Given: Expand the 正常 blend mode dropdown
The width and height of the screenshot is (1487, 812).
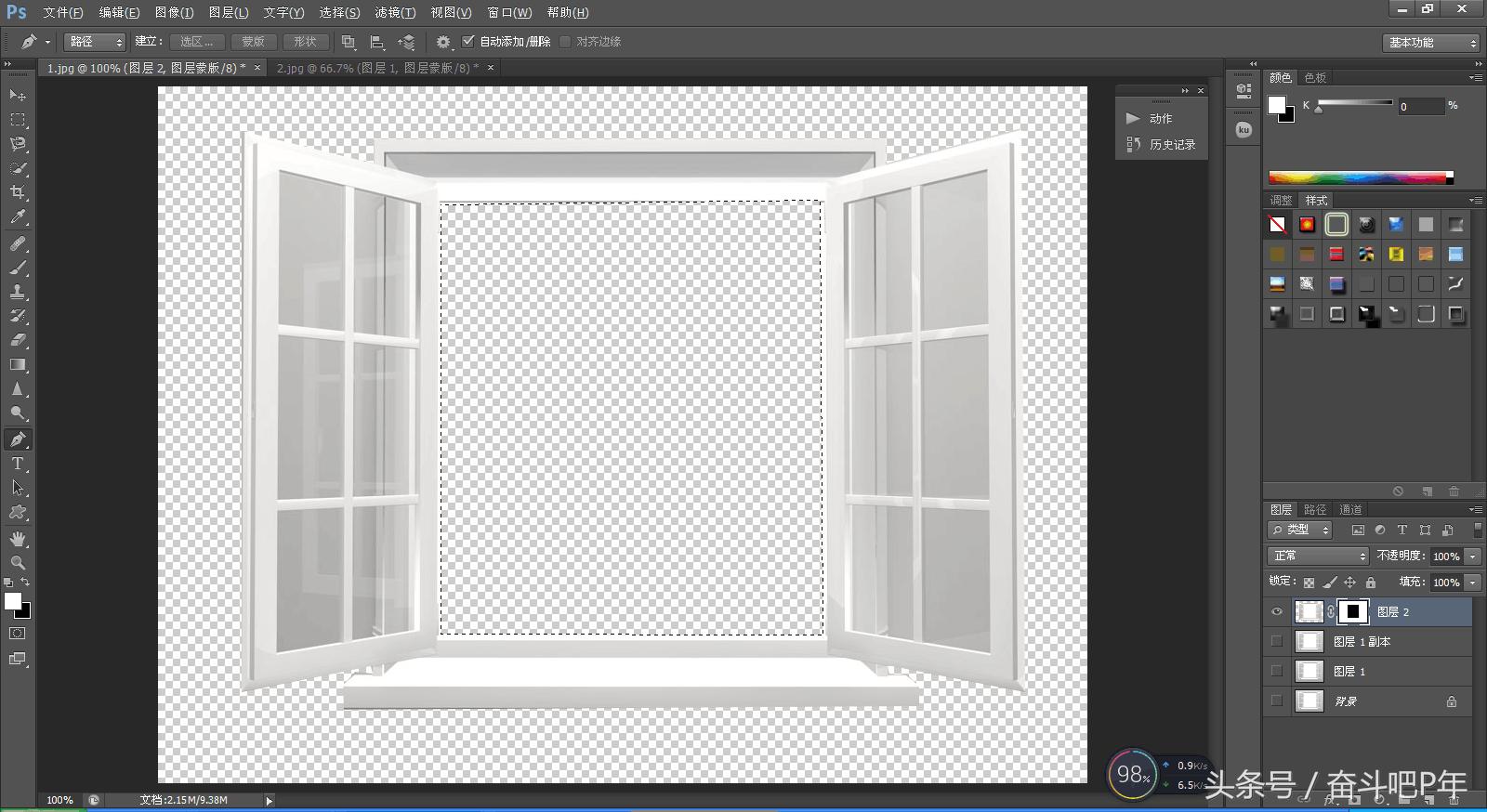Looking at the screenshot, I should coord(1318,556).
